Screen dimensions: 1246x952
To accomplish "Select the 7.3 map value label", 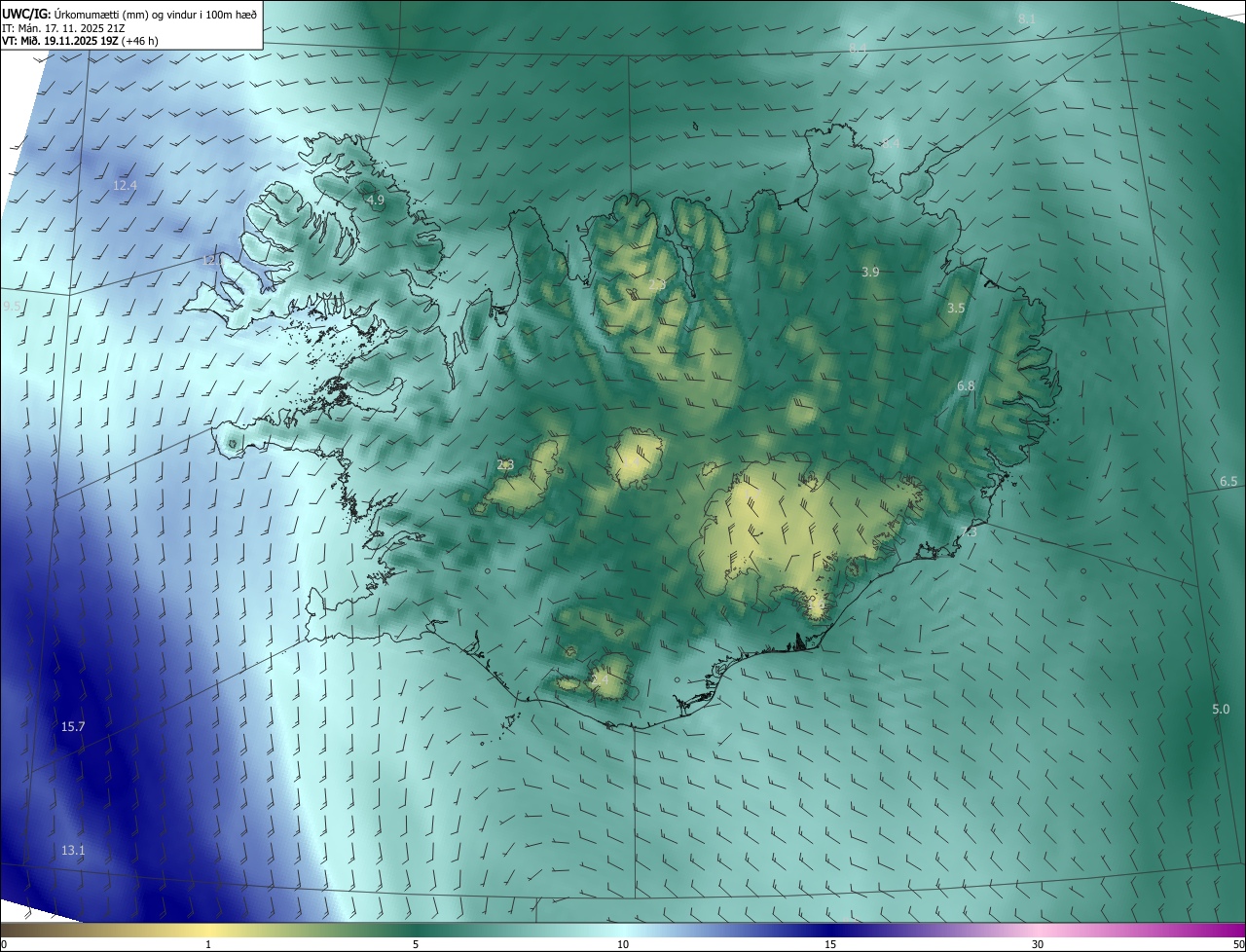I will point(969,531).
